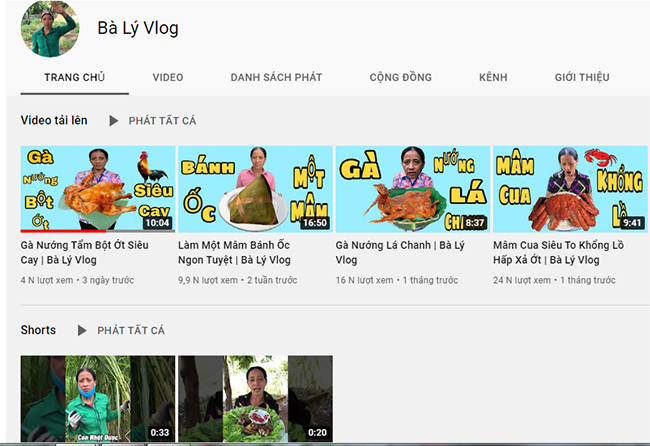Open the 0:33 Shorts video thumbnail
This screenshot has height=446, width=650.
(x=97, y=399)
